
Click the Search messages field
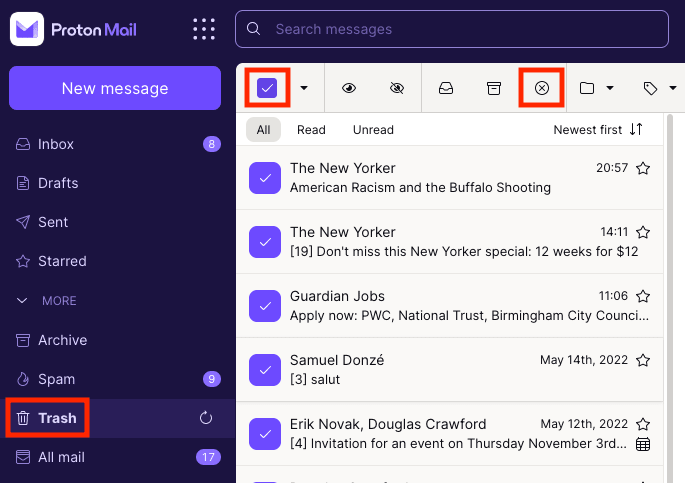pyautogui.click(x=452, y=29)
